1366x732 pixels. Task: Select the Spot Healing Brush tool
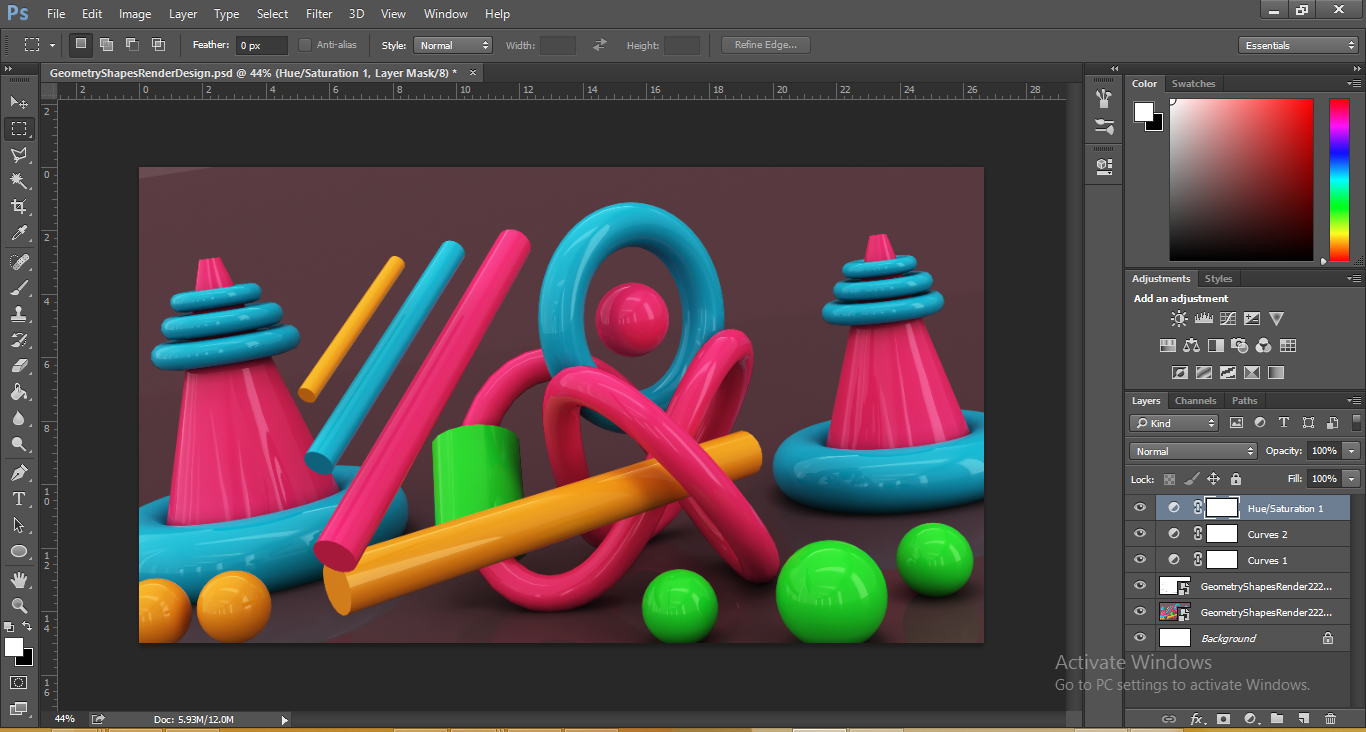(x=18, y=261)
